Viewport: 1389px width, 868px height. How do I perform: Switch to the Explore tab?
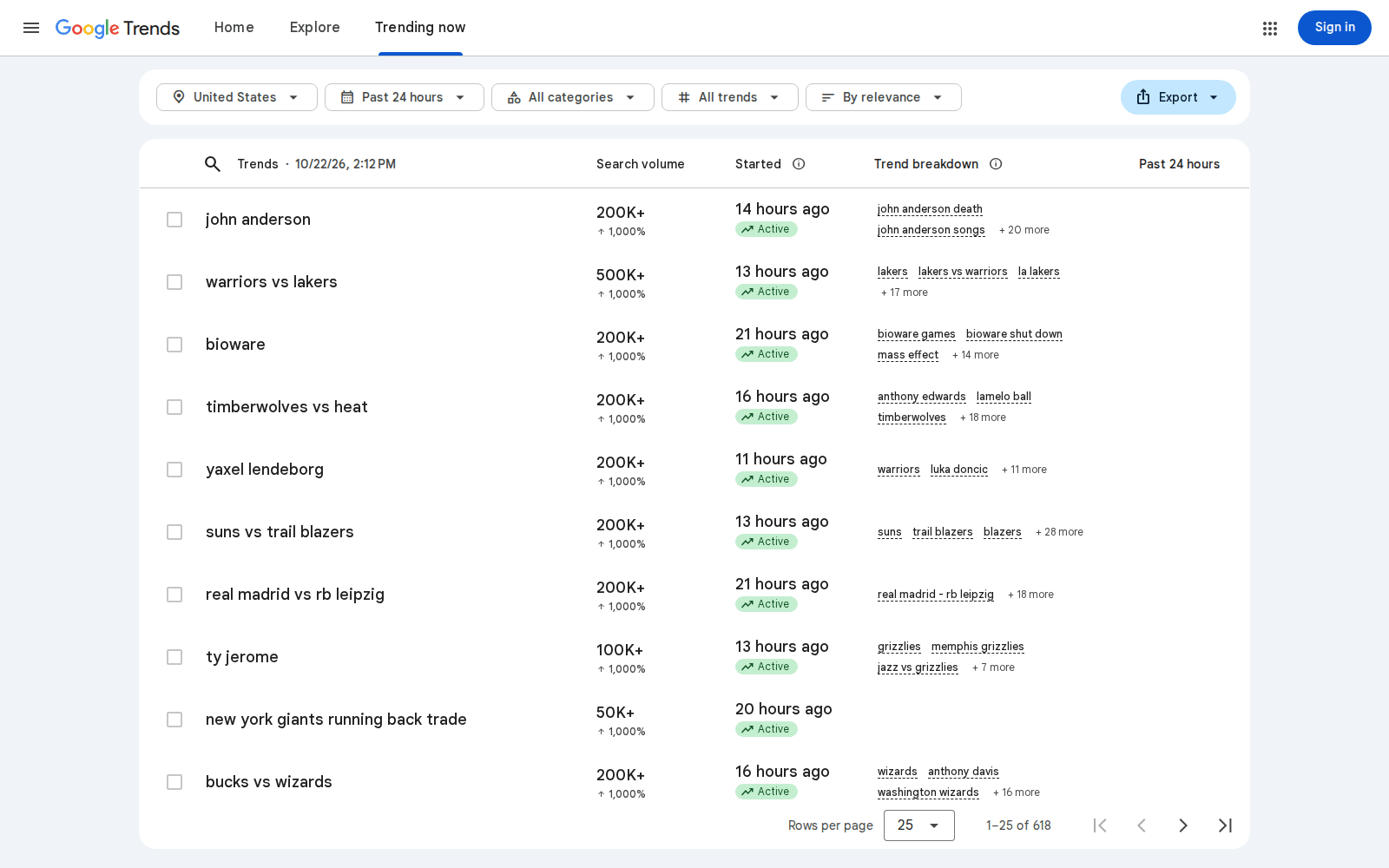tap(315, 28)
